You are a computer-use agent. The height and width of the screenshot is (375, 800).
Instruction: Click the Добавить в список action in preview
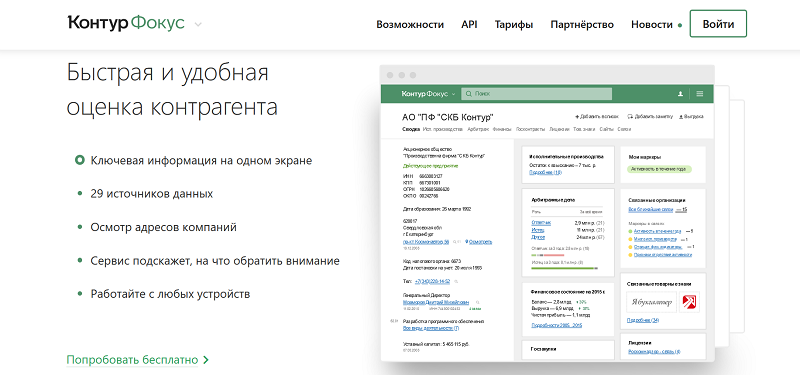coord(598,117)
